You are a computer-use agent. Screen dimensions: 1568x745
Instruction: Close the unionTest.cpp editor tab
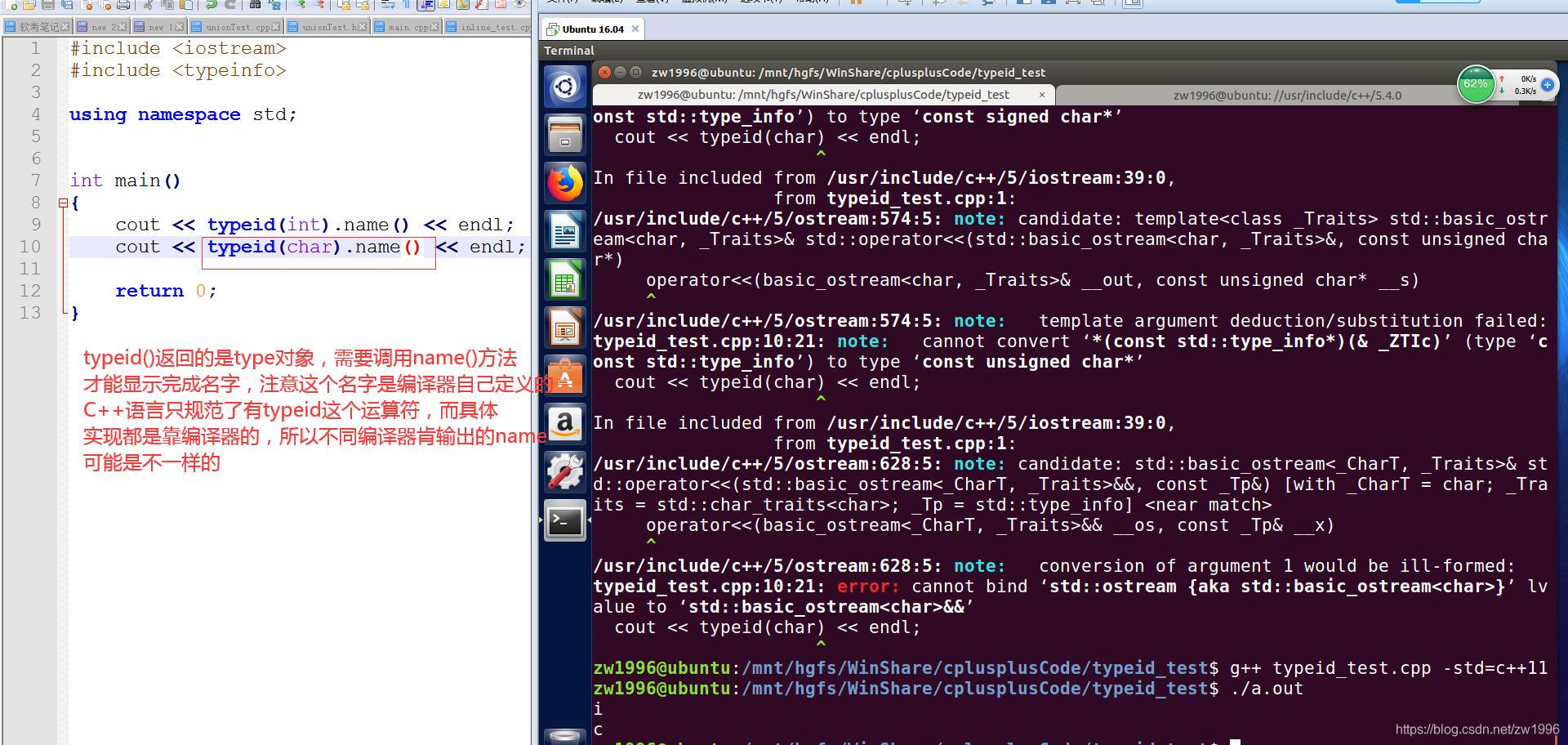(276, 27)
